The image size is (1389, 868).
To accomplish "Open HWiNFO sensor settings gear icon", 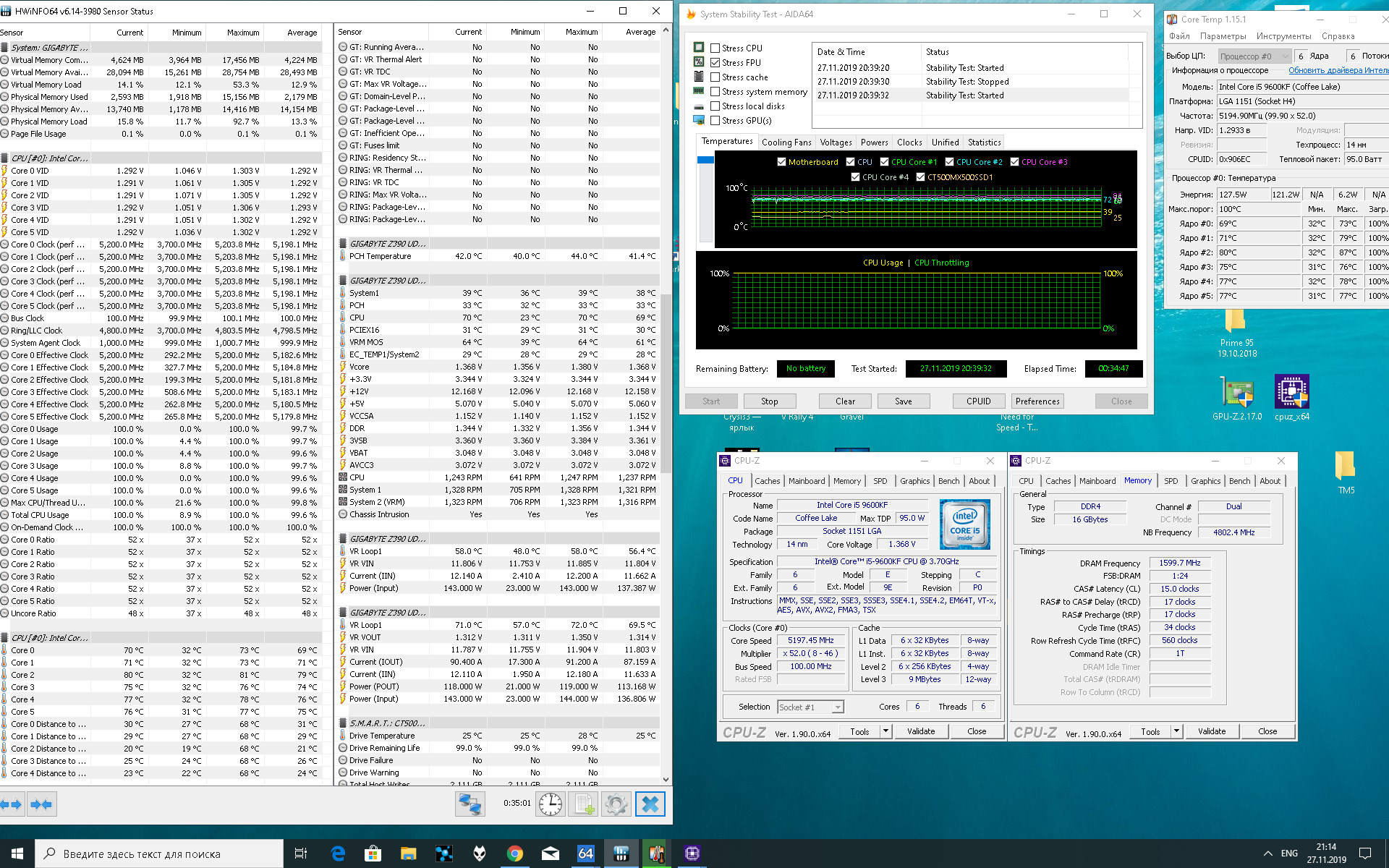I will click(616, 804).
